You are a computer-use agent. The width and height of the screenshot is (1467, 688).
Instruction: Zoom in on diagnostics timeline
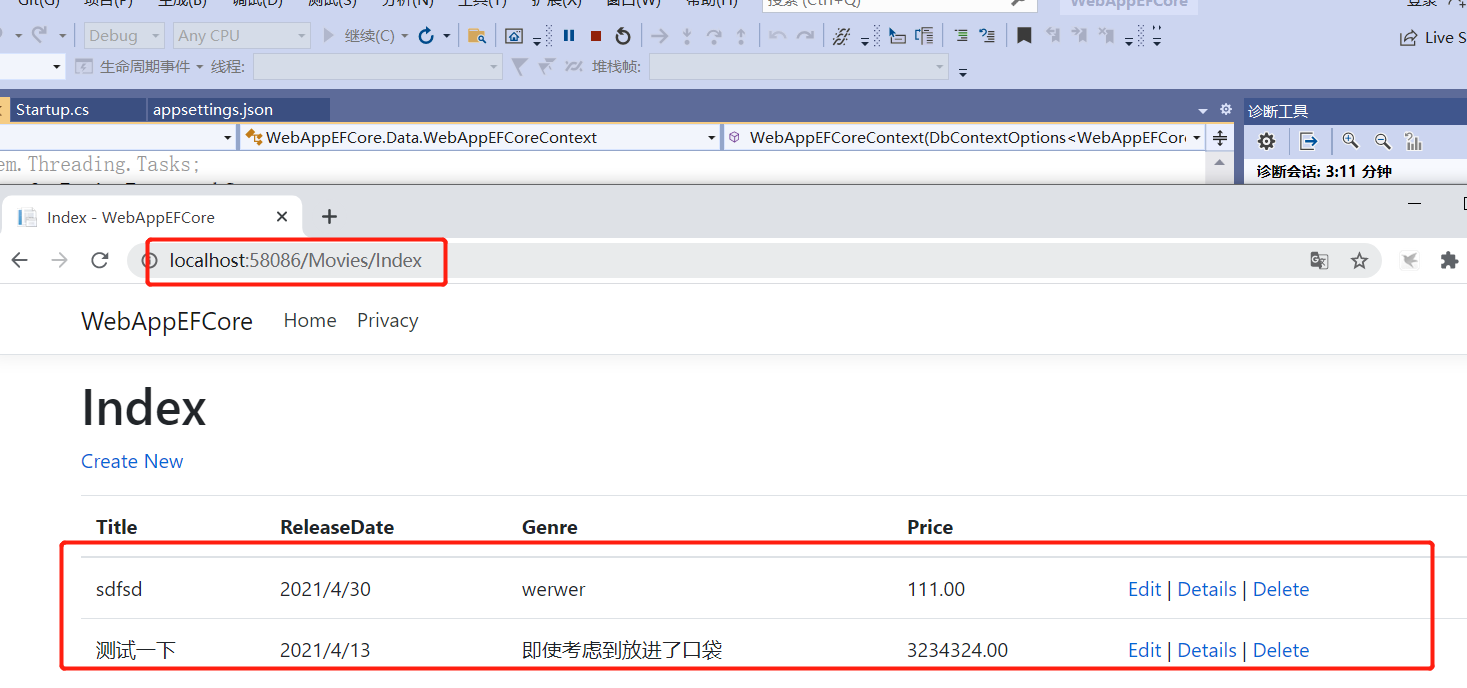click(x=1350, y=141)
